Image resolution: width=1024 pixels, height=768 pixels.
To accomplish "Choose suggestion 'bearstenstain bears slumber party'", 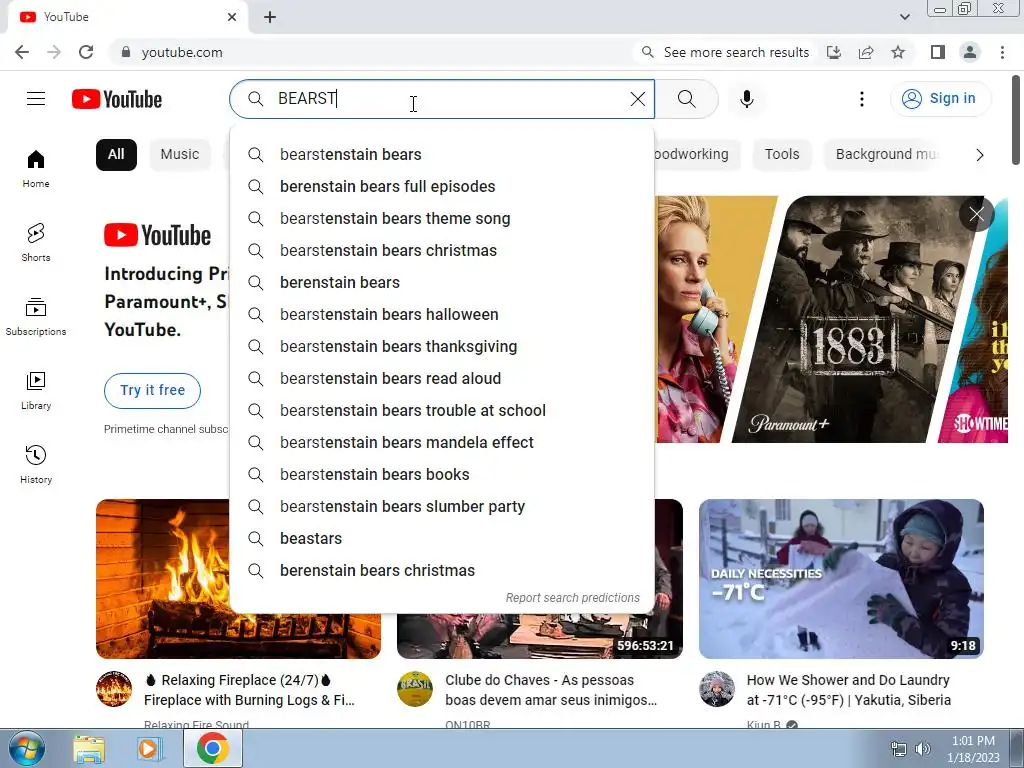I will coord(442,507).
